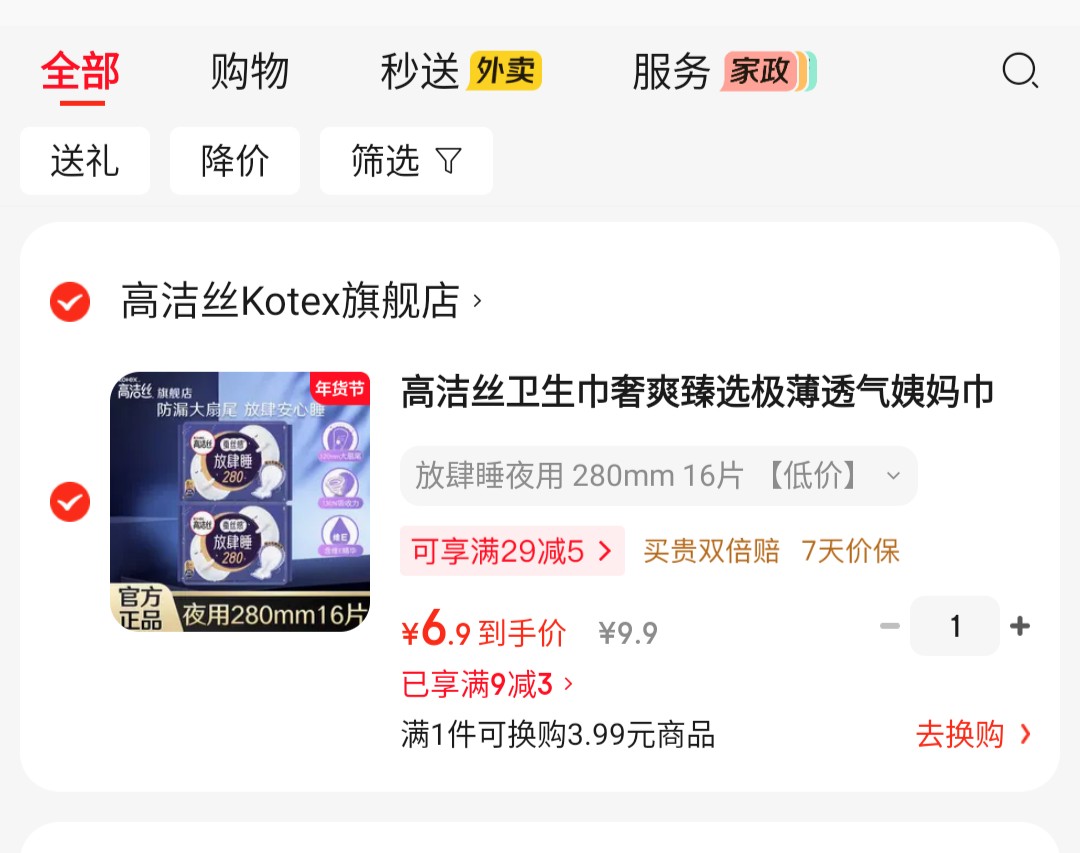Uncheck the Kotex sanitary pad item checkbox

70,502
